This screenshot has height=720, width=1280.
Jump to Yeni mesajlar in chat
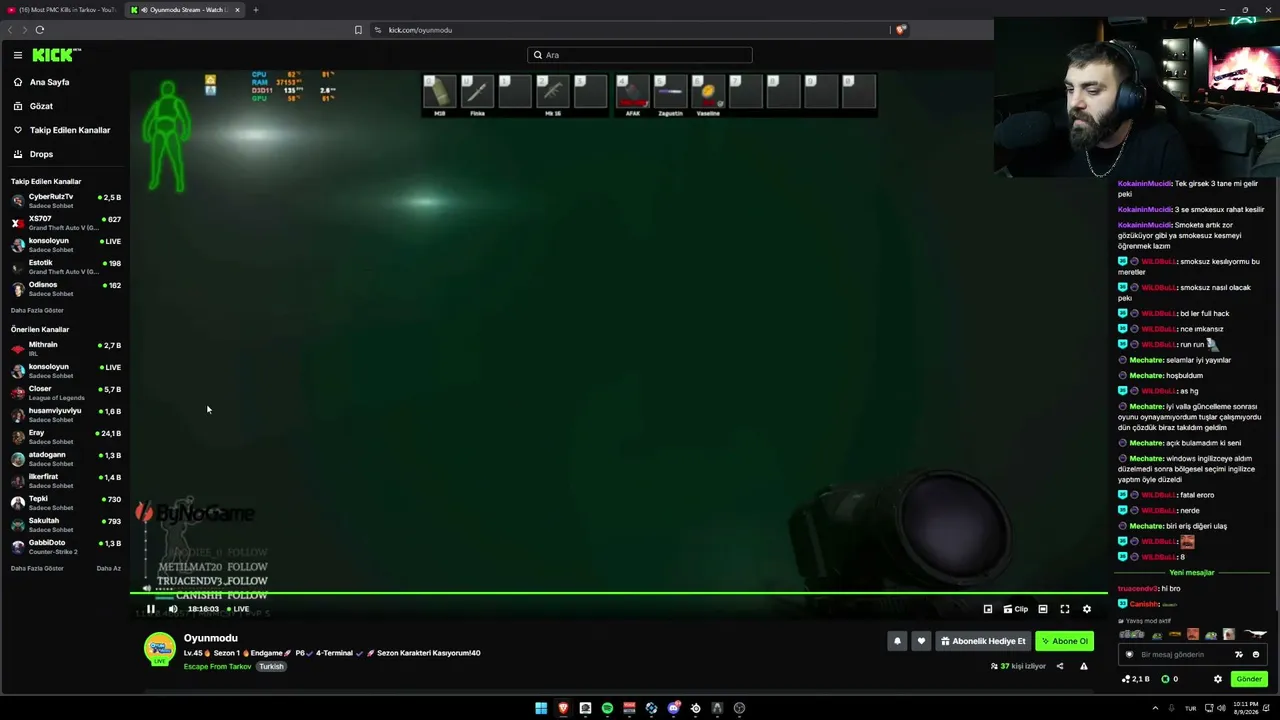(1191, 573)
